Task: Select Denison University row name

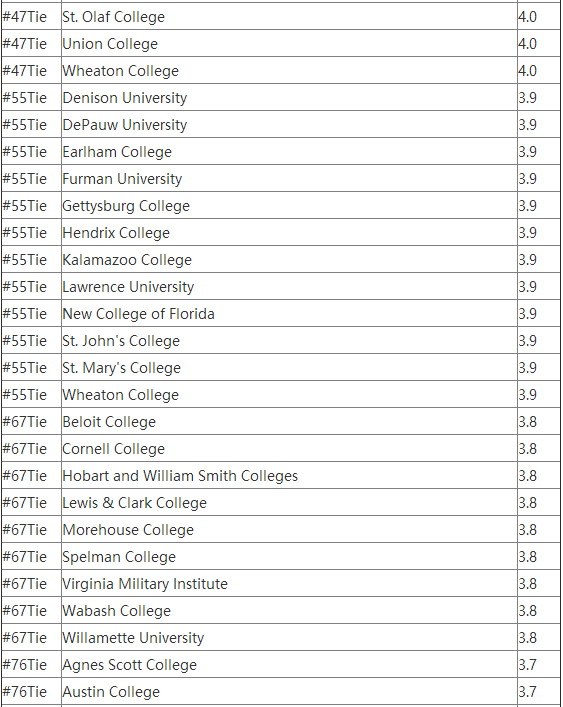Action: tap(289, 97)
